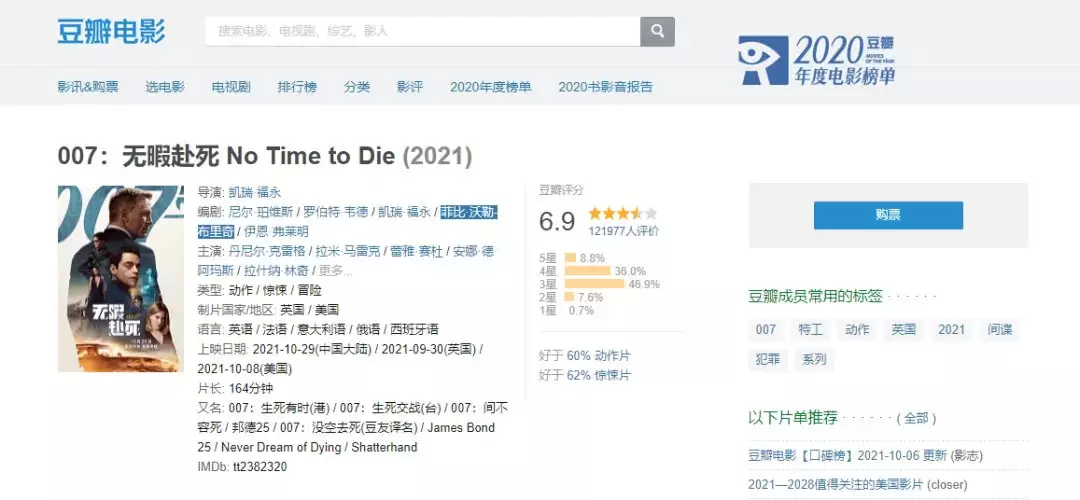
Task: Select the 间谍 tag
Action: pyautogui.click(x=999, y=329)
